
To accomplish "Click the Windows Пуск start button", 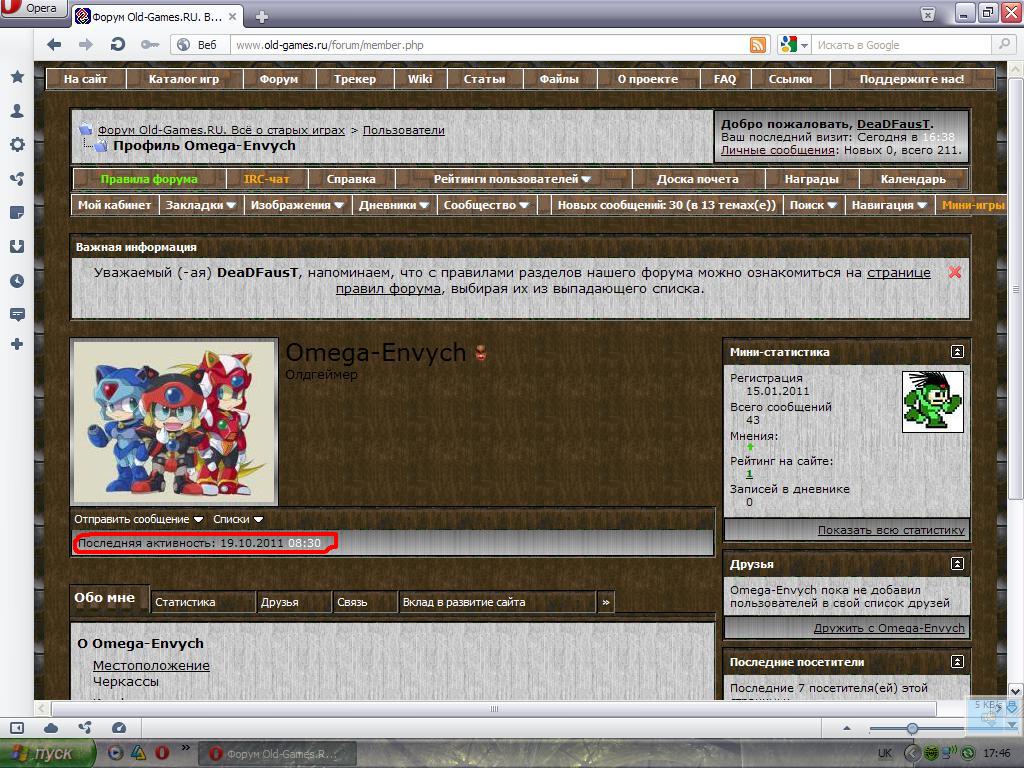I will click(47, 754).
